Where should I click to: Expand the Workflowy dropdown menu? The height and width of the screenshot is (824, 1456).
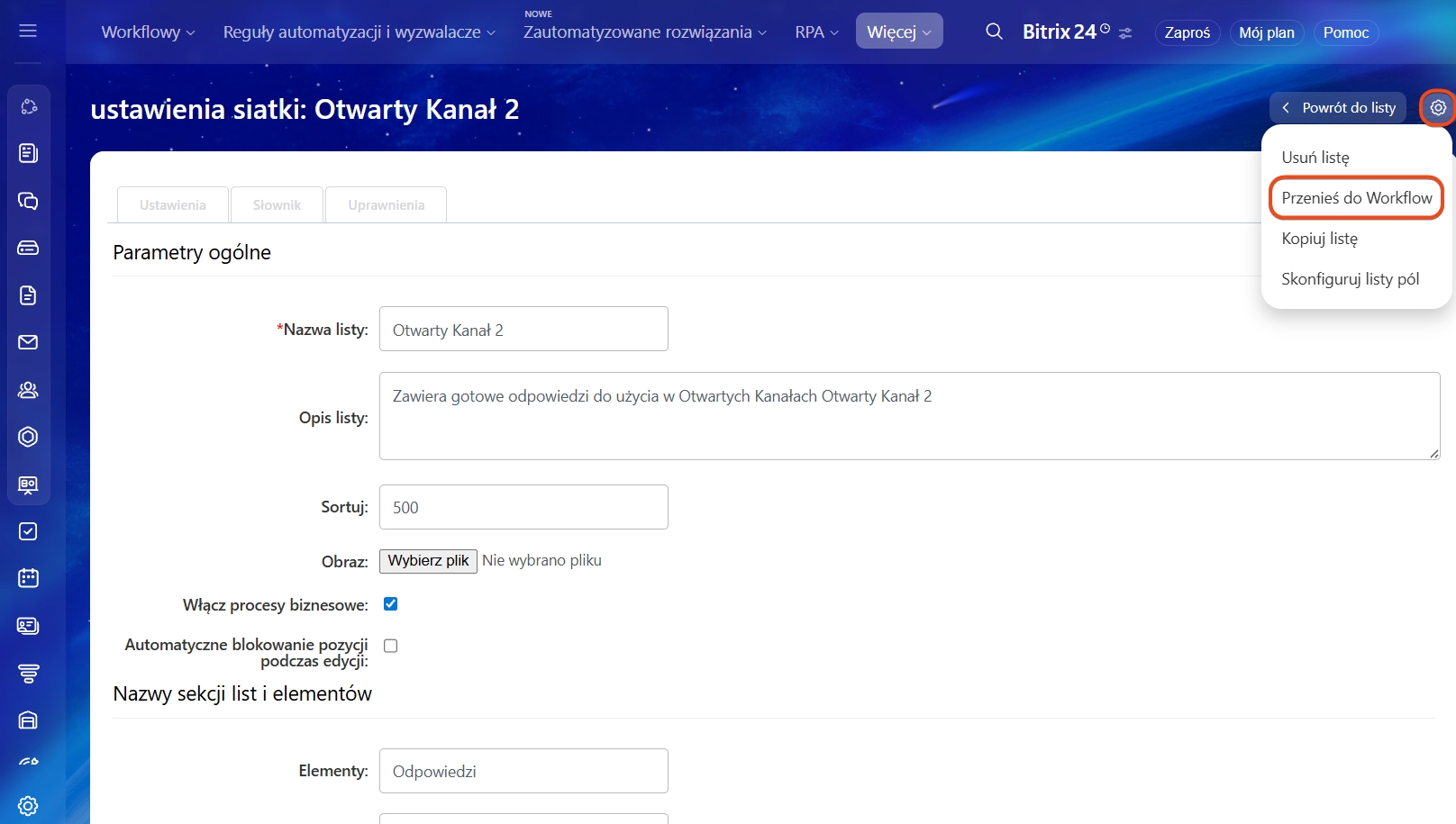coord(148,32)
